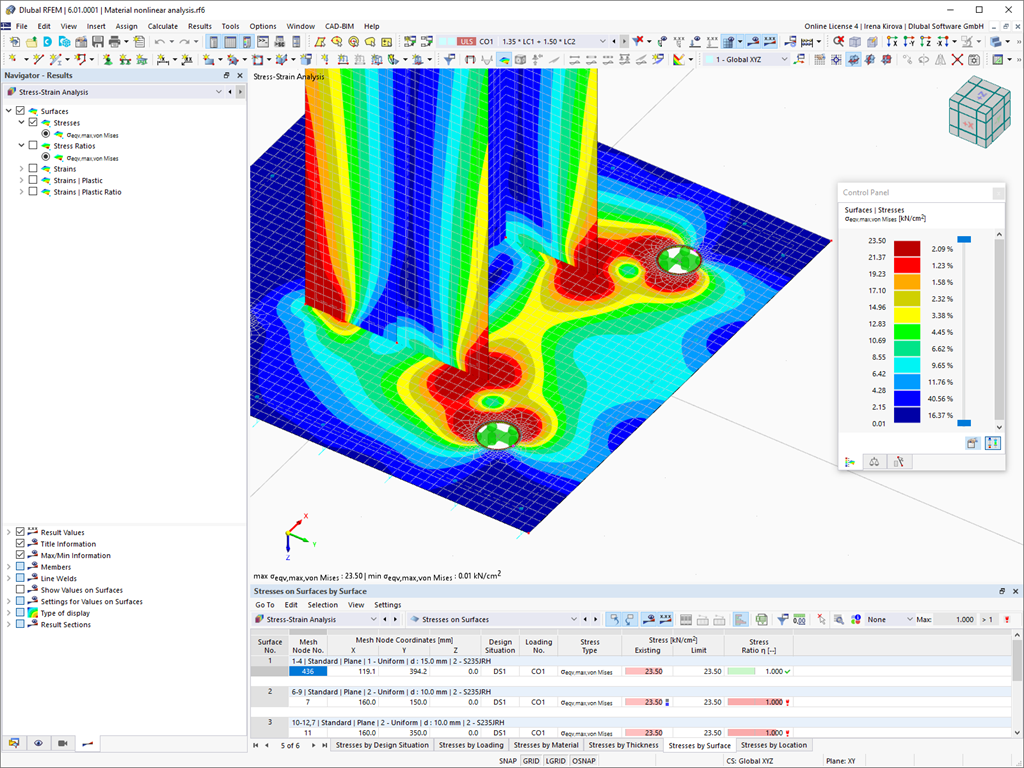The width and height of the screenshot is (1024, 768).
Task: Open the Results menu
Action: click(x=199, y=26)
